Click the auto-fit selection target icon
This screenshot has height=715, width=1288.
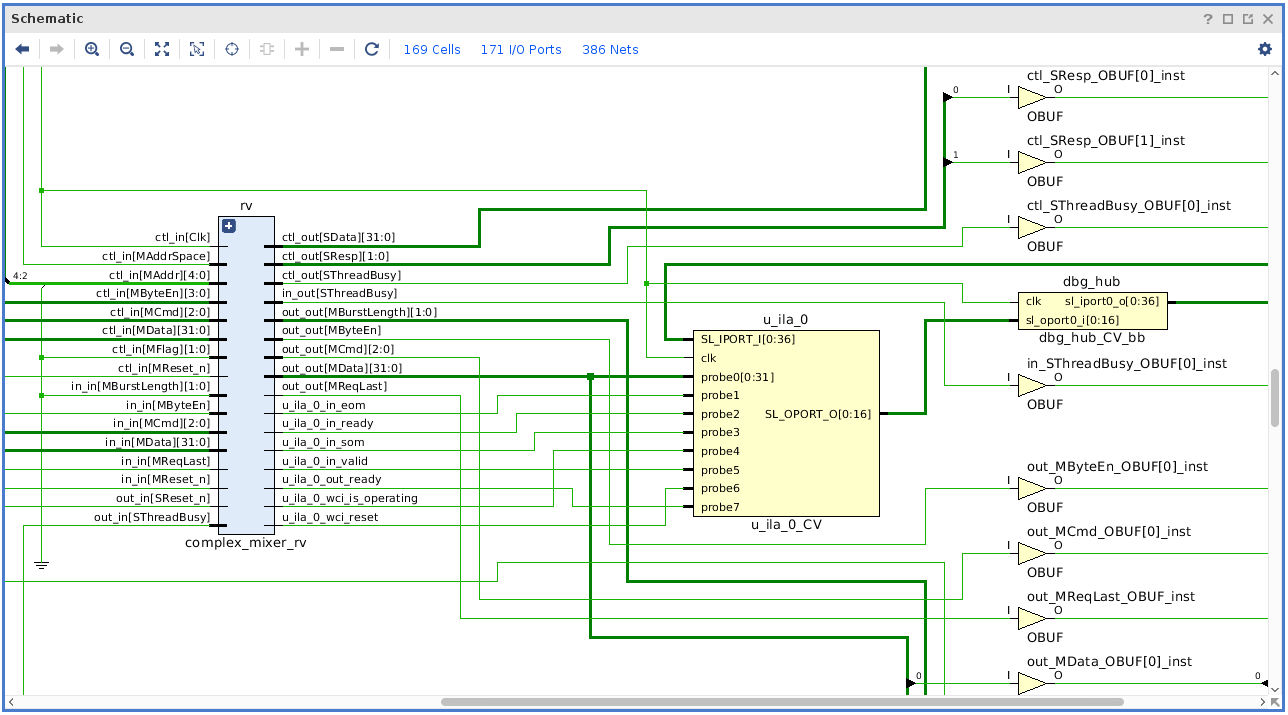pyautogui.click(x=232, y=49)
